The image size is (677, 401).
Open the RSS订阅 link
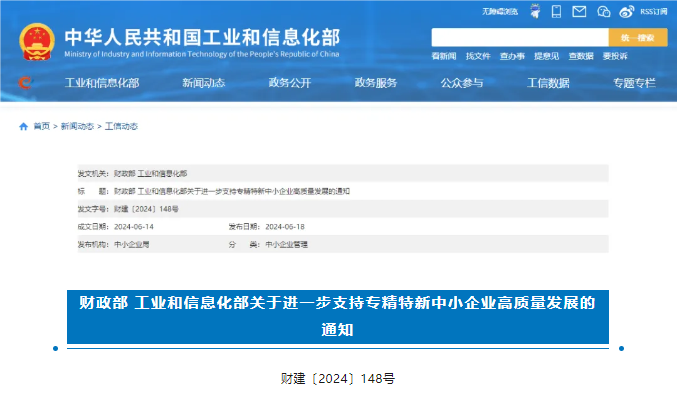pyautogui.click(x=654, y=12)
